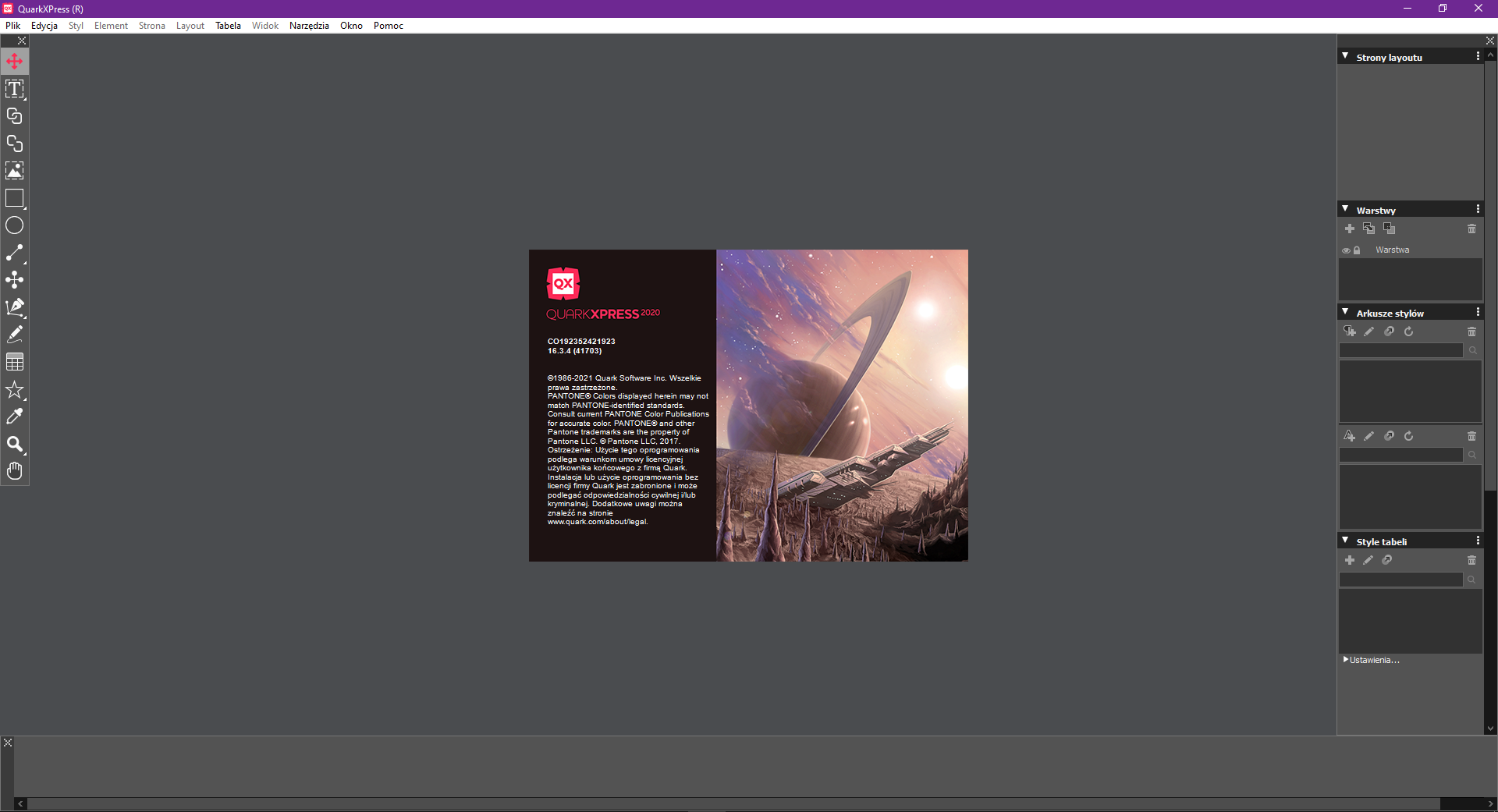The width and height of the screenshot is (1498, 812).
Task: Edit the selected table style
Action: [x=1368, y=560]
